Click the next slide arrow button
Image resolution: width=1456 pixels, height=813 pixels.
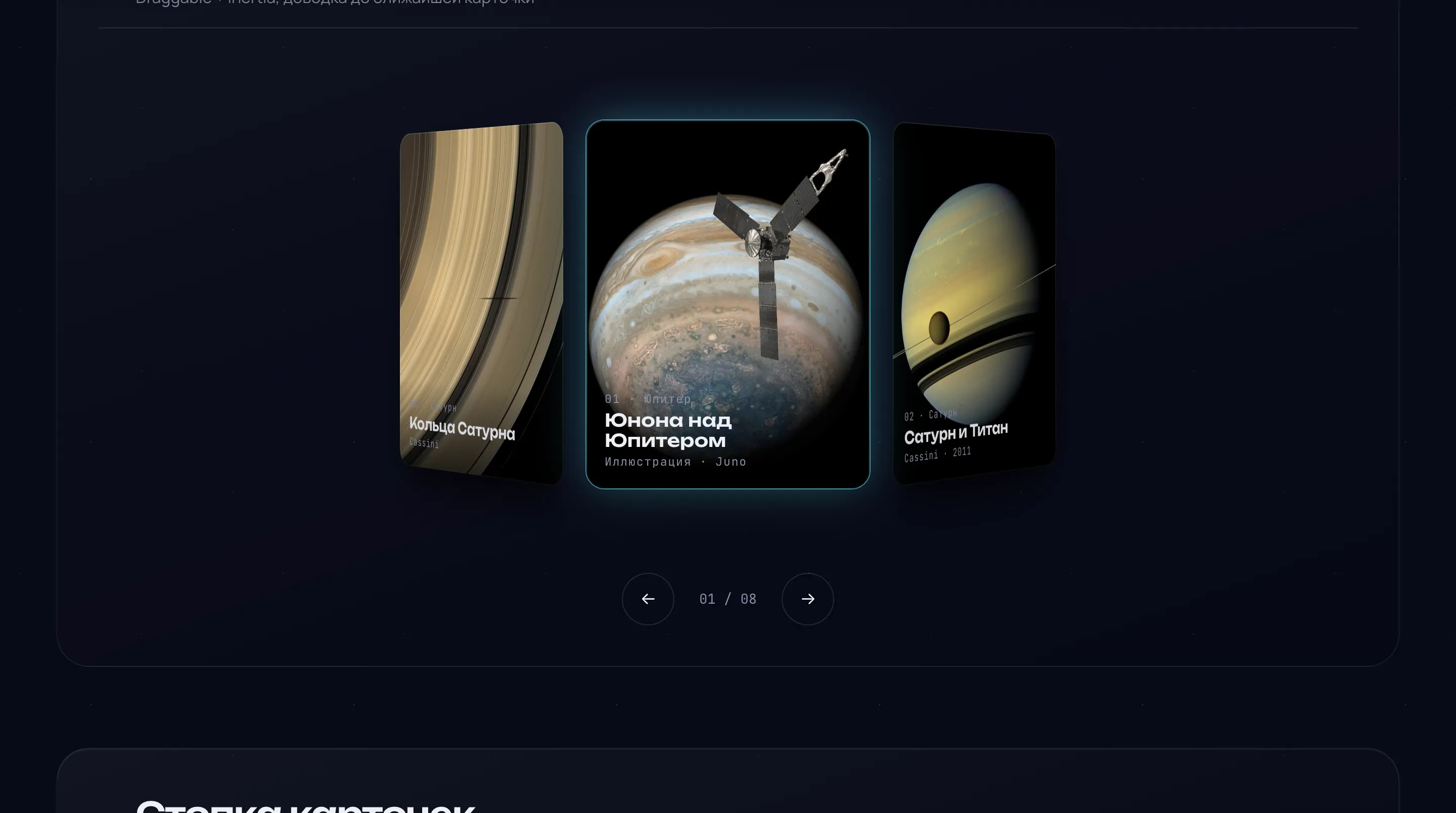coord(807,599)
